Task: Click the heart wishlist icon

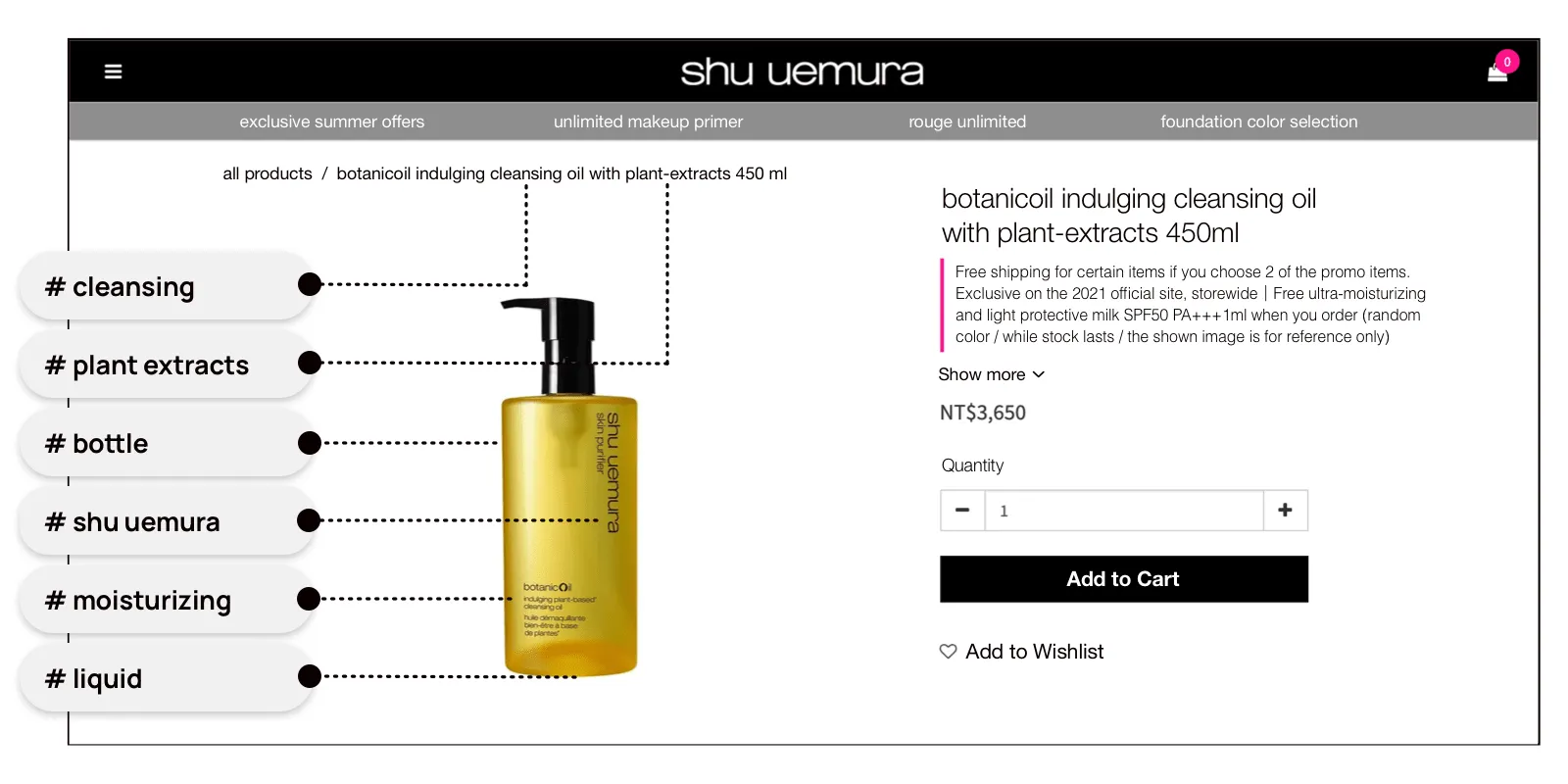Action: click(948, 652)
